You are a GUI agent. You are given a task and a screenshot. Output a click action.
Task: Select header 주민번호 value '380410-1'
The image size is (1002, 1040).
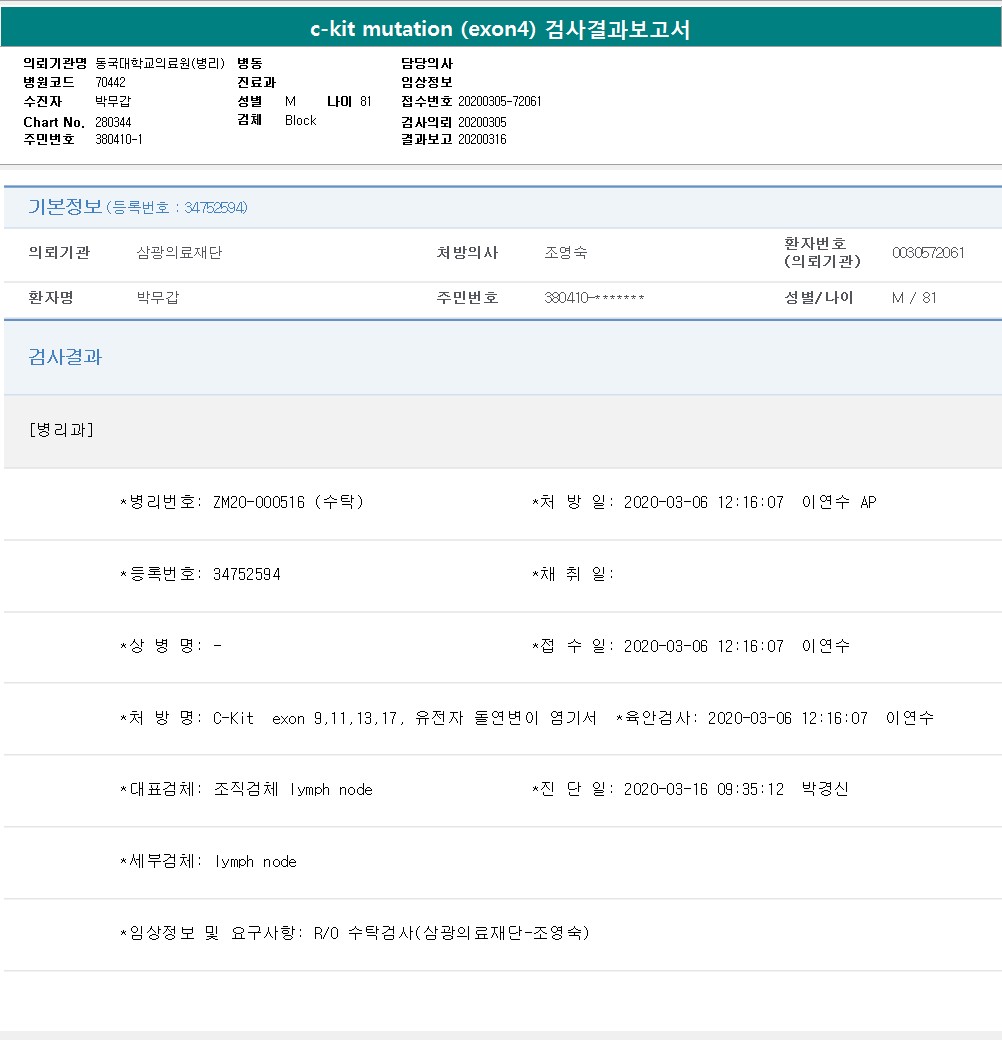(x=119, y=139)
